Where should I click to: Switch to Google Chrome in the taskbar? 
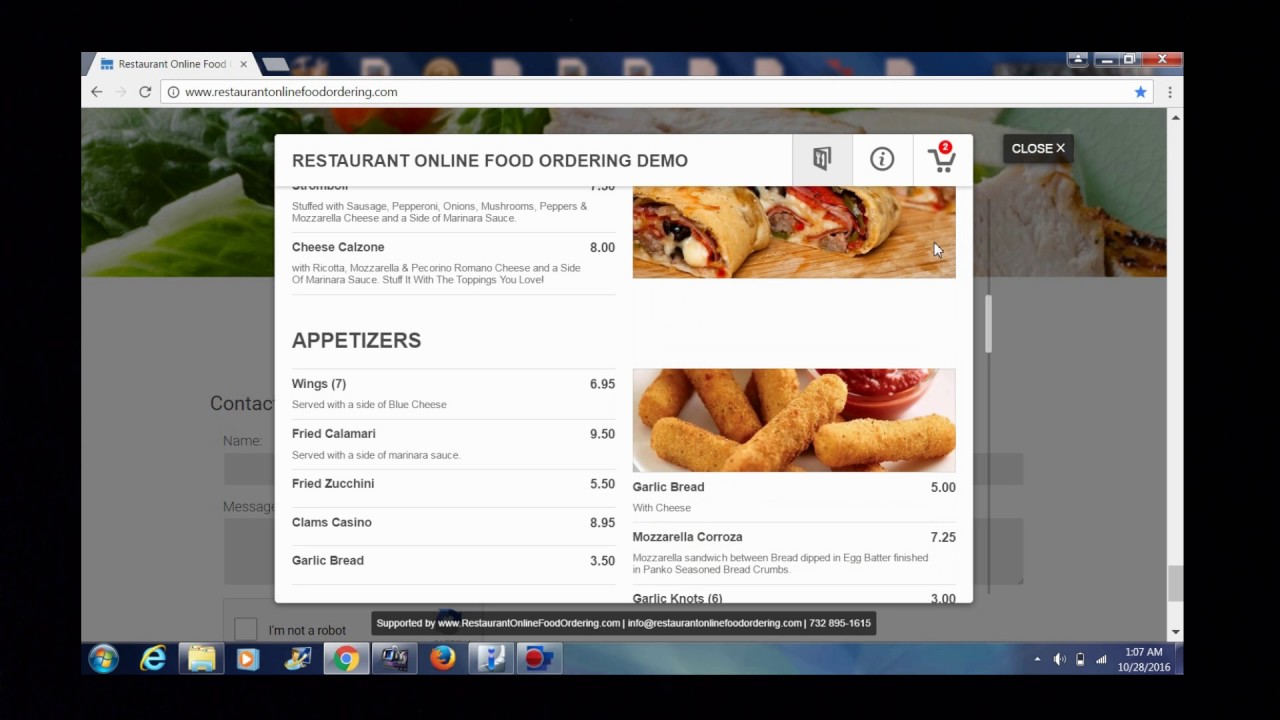pos(346,659)
